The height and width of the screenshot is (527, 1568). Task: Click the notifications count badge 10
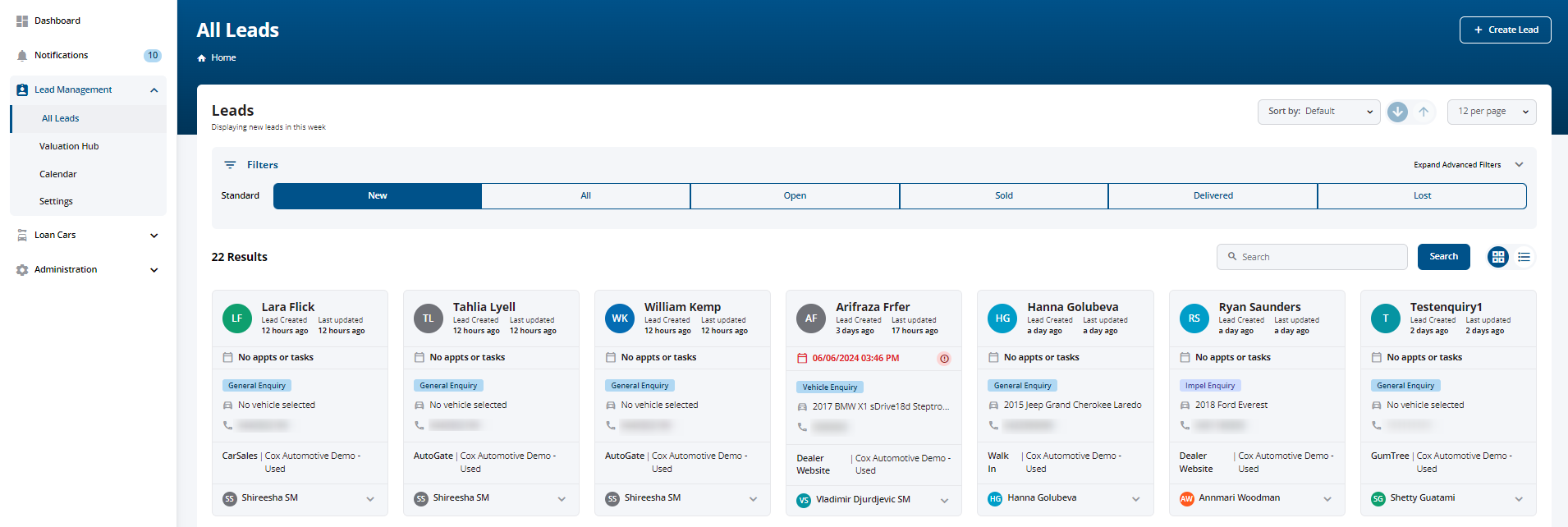point(153,56)
